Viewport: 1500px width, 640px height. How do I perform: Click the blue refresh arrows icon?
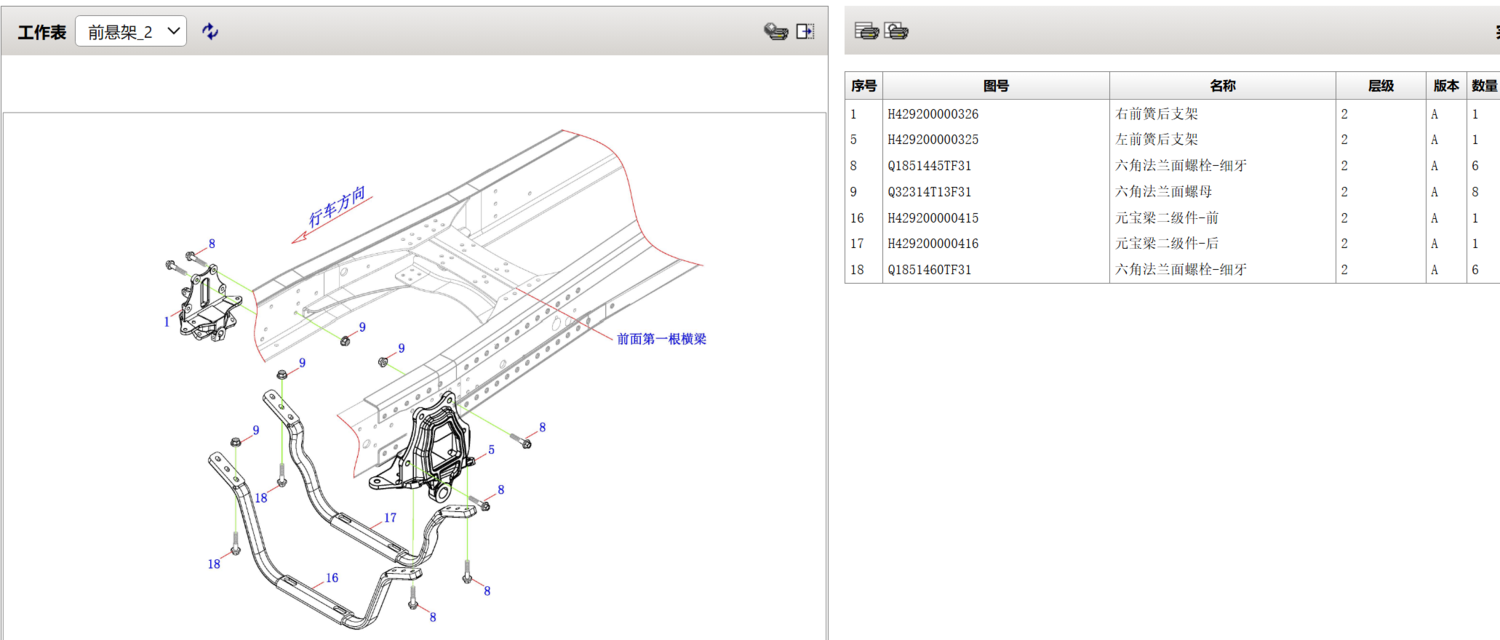tap(210, 32)
